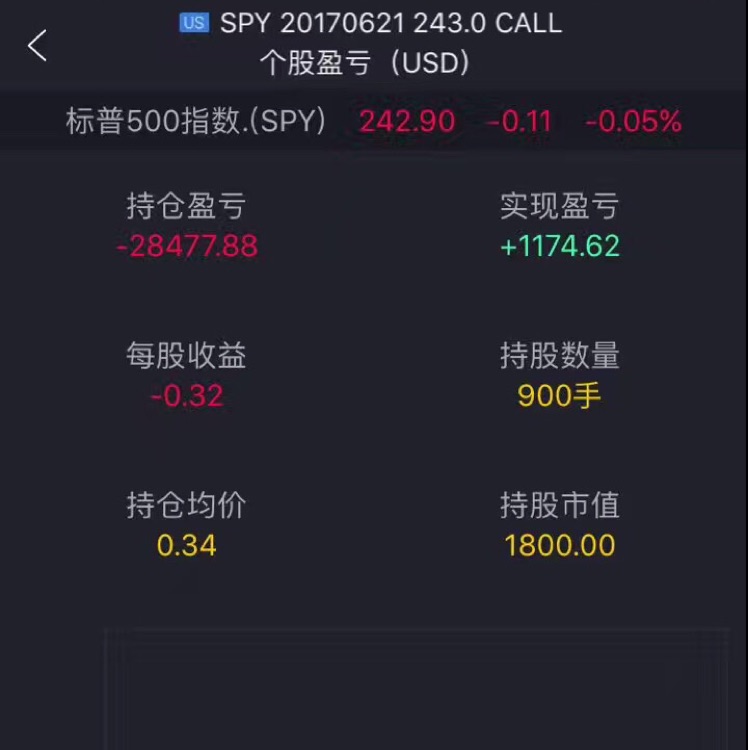Viewport: 748px width, 750px height.
Task: Click the blue US market badge
Action: [x=194, y=22]
